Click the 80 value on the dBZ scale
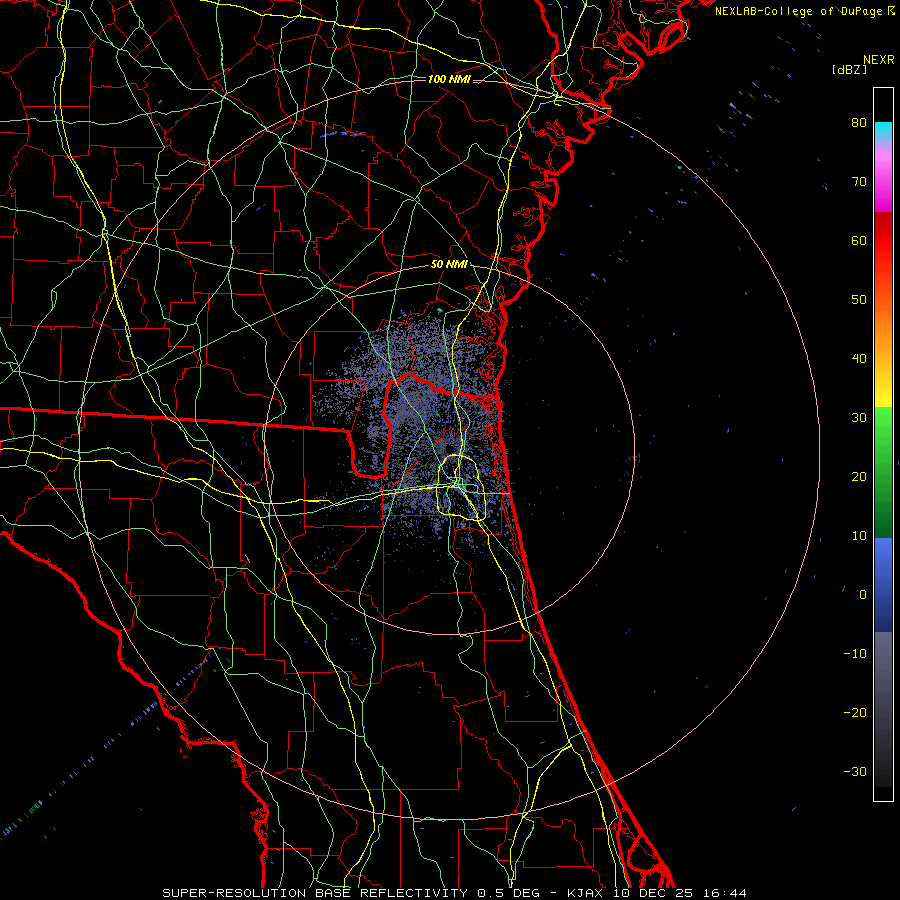Viewport: 900px width, 900px height. pos(859,123)
